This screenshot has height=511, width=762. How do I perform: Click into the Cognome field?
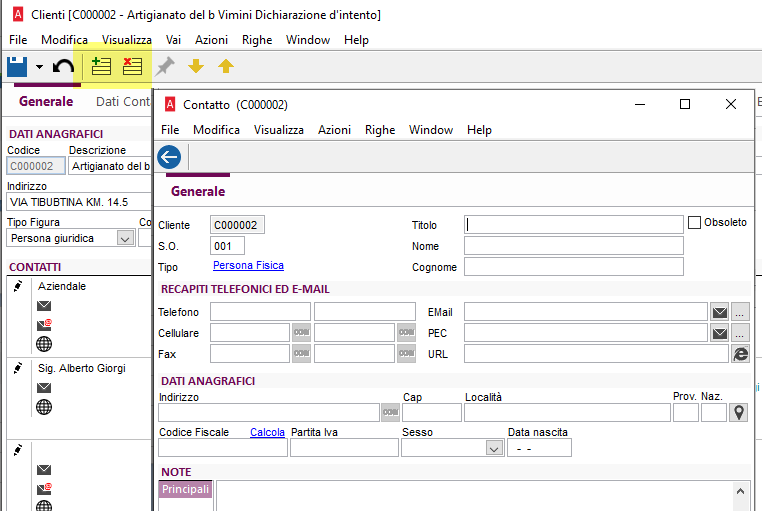(x=573, y=267)
